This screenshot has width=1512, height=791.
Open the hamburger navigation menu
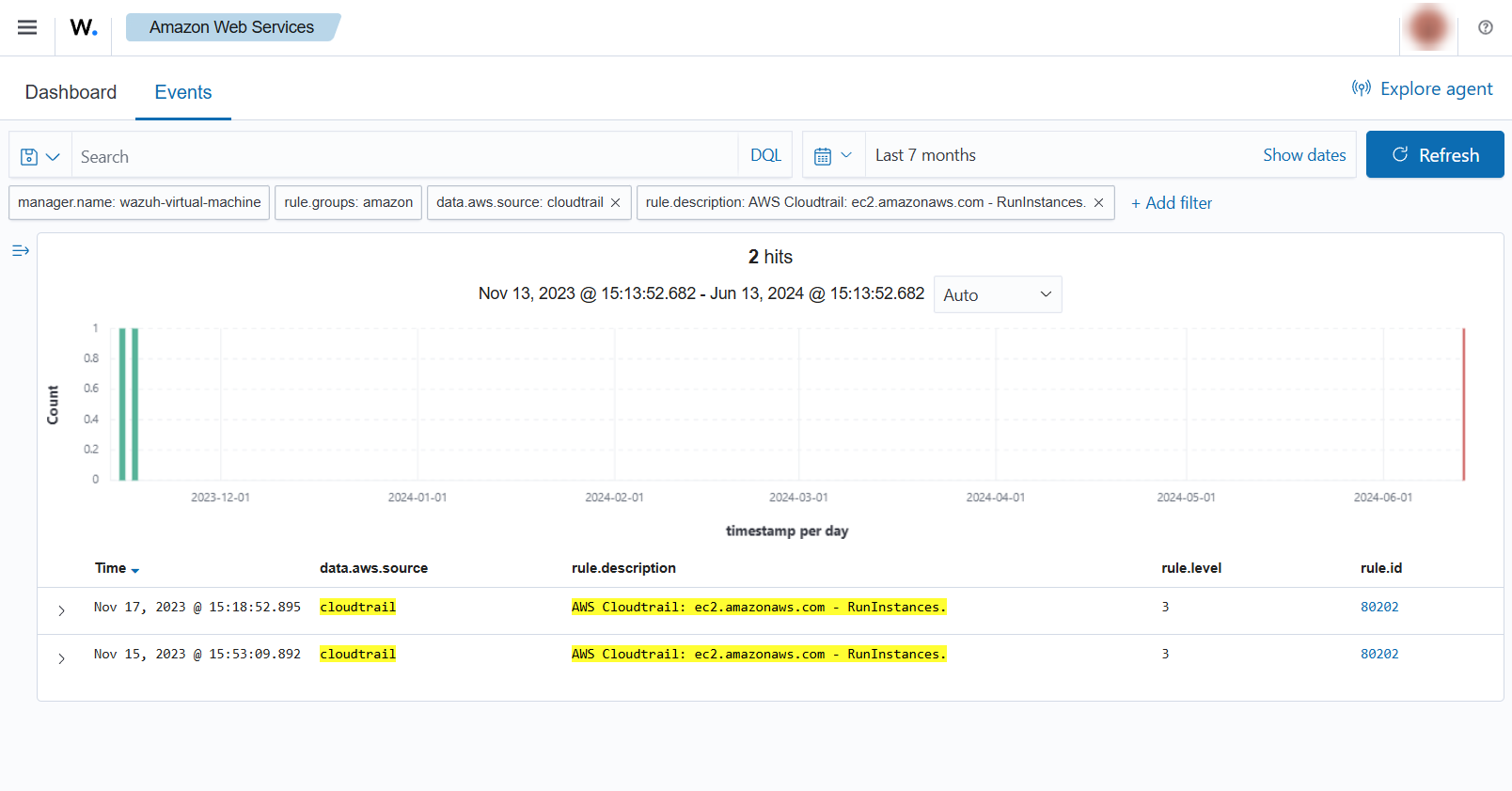coord(27,27)
